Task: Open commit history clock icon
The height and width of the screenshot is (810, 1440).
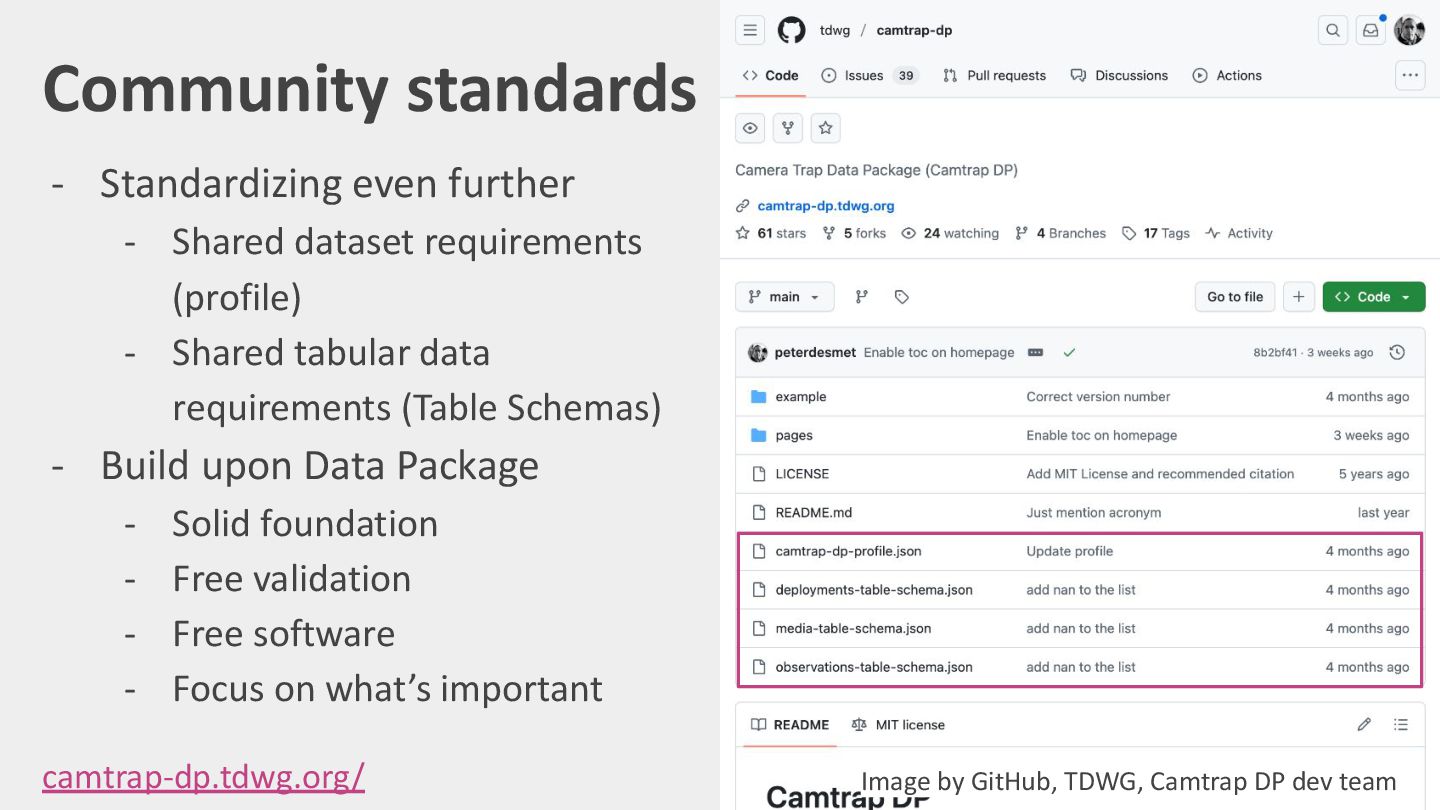Action: pyautogui.click(x=1397, y=352)
